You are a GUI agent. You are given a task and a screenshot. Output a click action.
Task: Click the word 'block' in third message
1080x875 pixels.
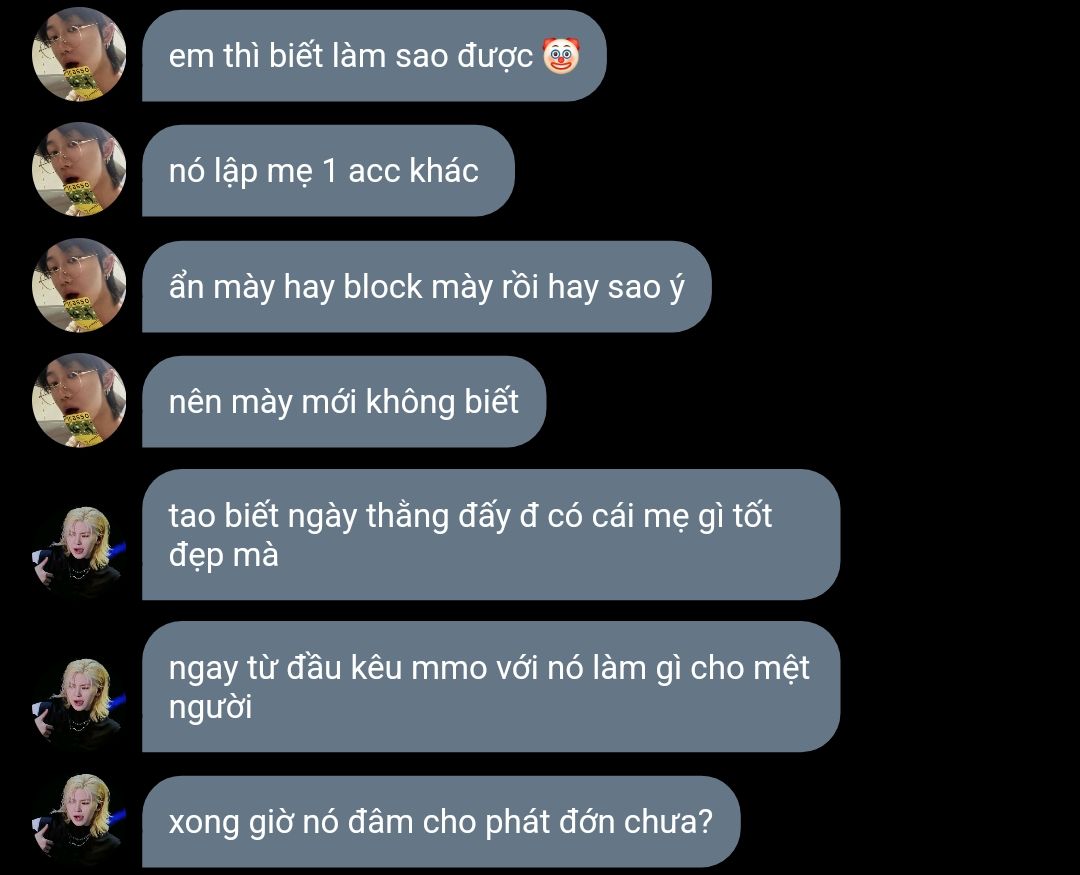click(382, 286)
